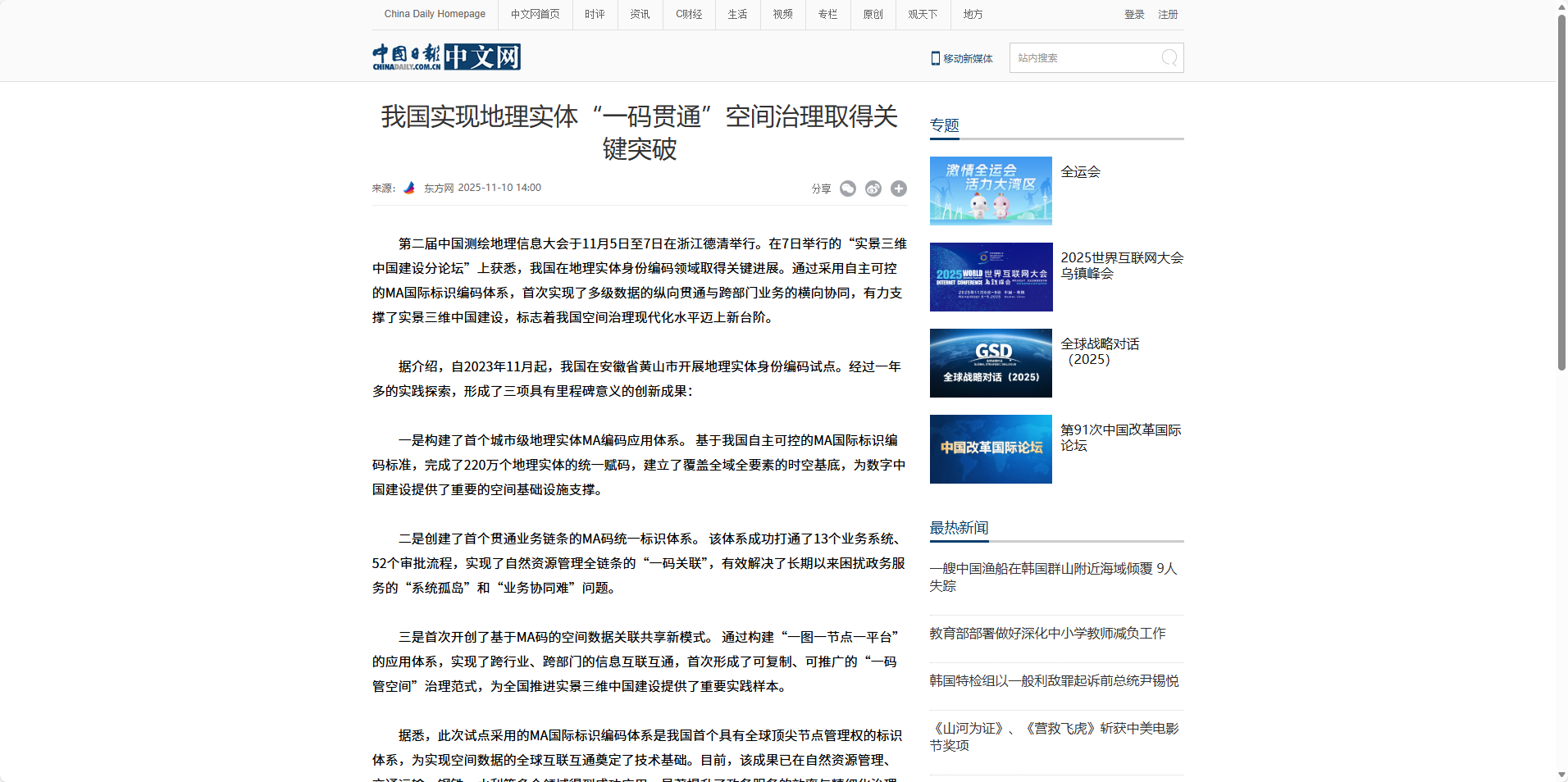Click the 站内搜索 search input field
The image size is (1568, 782).
tap(1083, 57)
